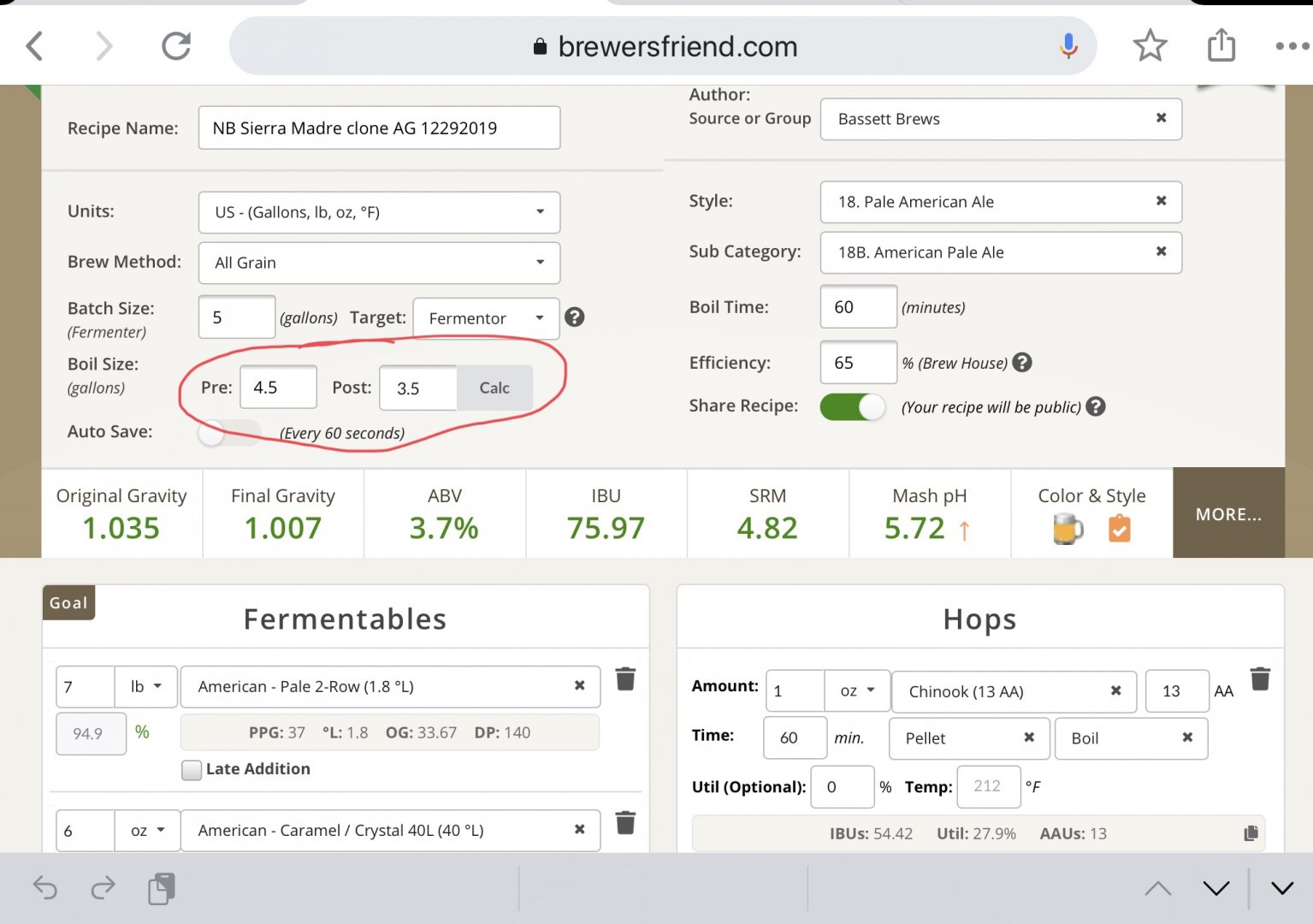The width and height of the screenshot is (1313, 924).
Task: Expand the Brew Method dropdown
Action: click(379, 263)
